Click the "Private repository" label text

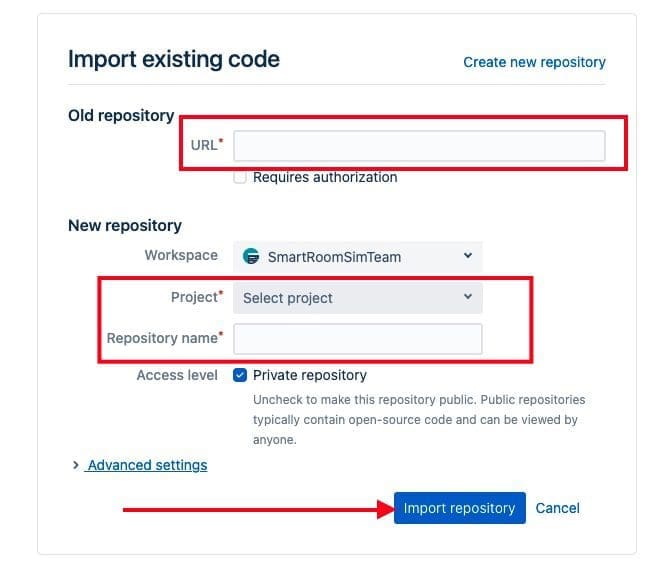(x=309, y=375)
